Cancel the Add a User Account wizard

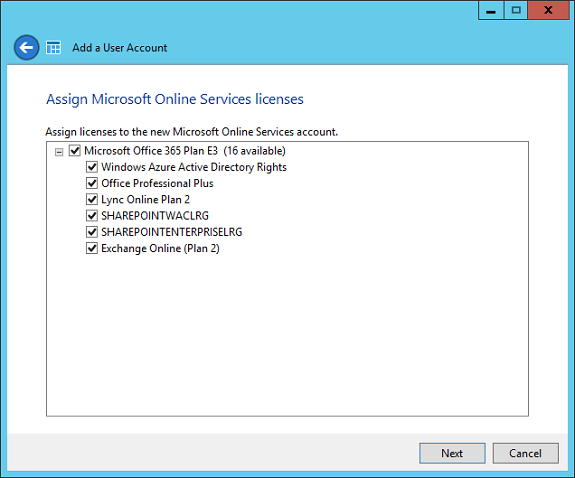525,453
